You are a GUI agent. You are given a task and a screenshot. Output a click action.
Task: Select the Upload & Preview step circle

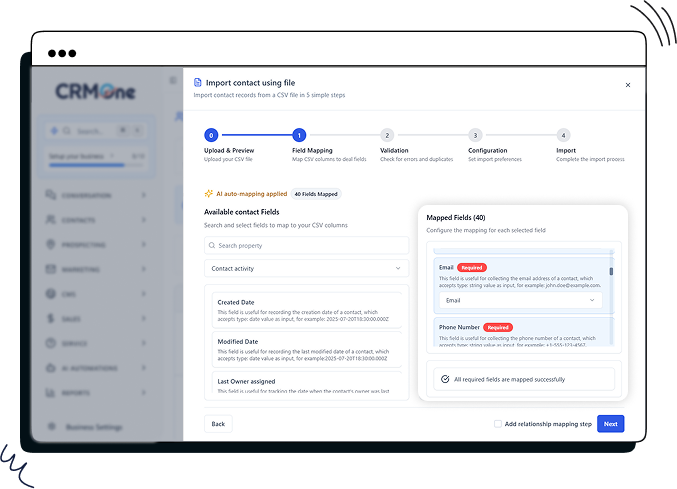(210, 135)
